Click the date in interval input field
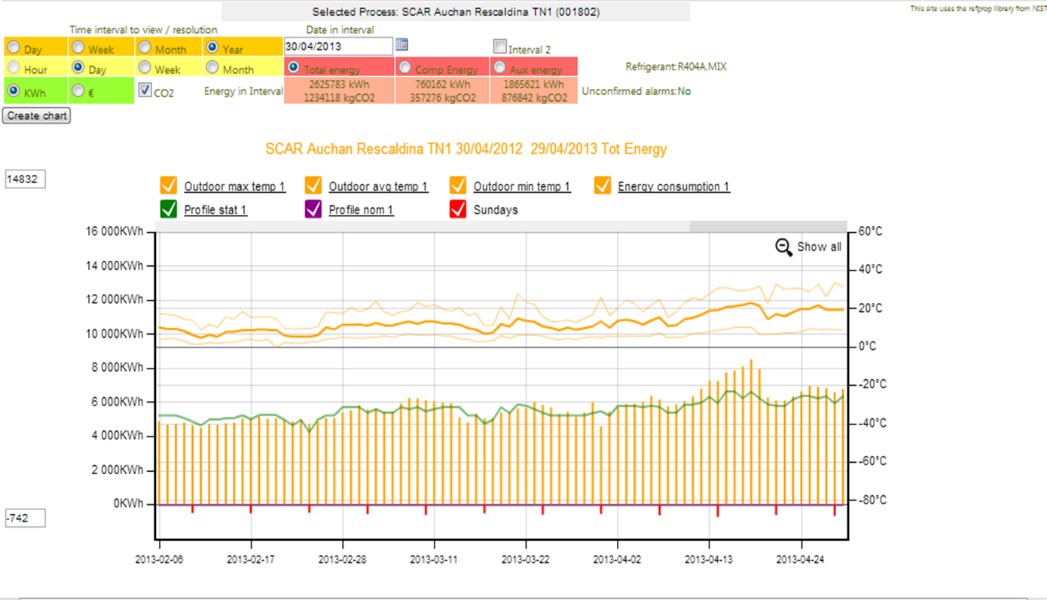This screenshot has width=1047, height=600. 339,46
